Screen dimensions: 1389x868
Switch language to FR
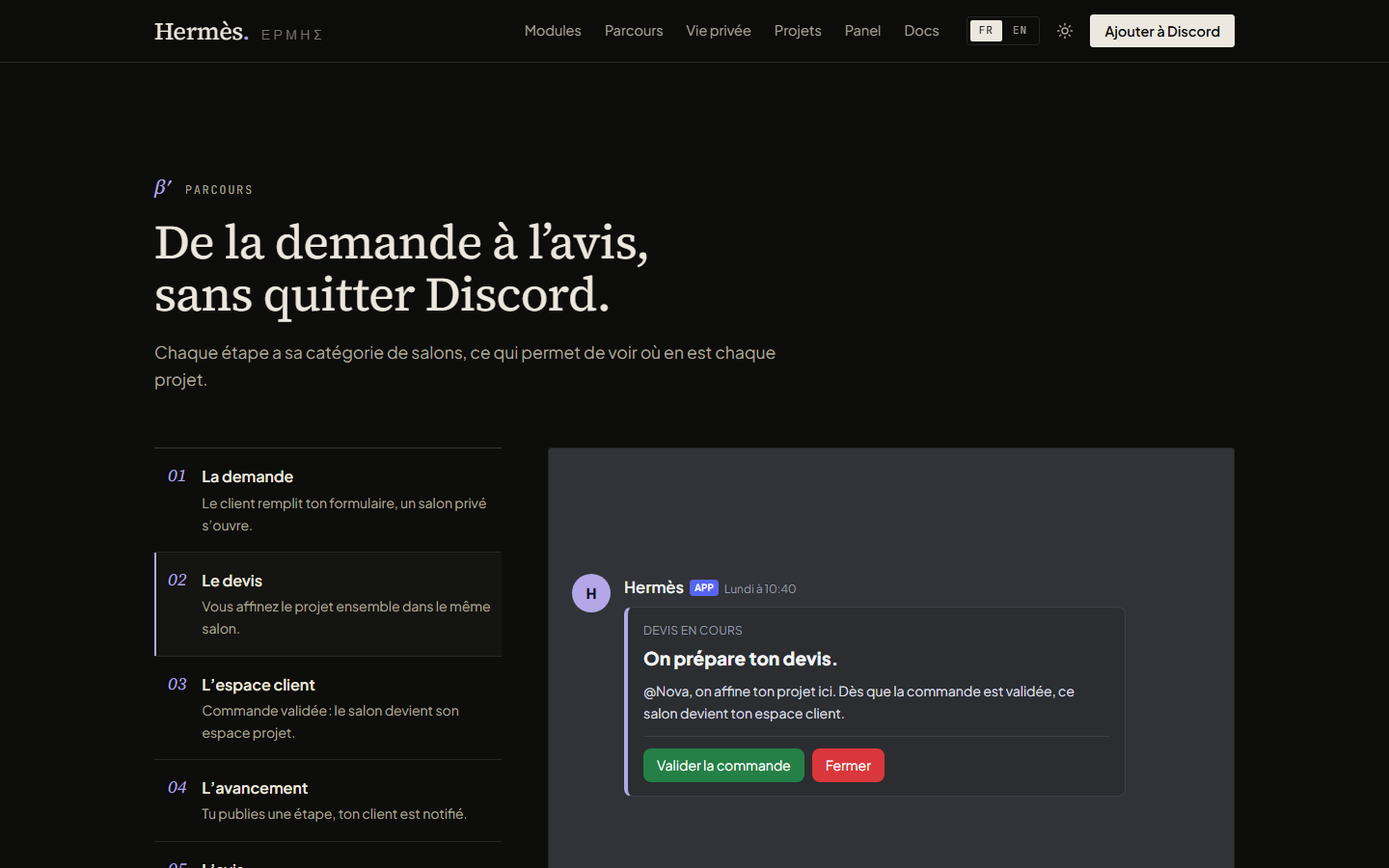tap(986, 31)
